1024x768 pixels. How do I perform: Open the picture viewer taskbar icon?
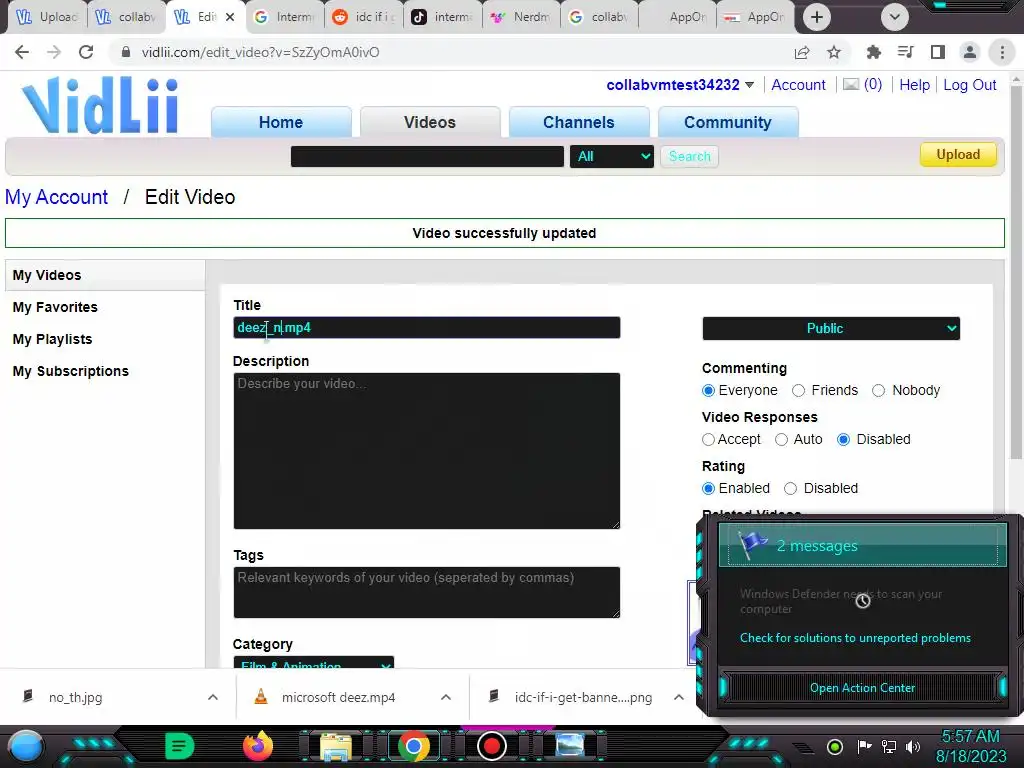coord(570,745)
